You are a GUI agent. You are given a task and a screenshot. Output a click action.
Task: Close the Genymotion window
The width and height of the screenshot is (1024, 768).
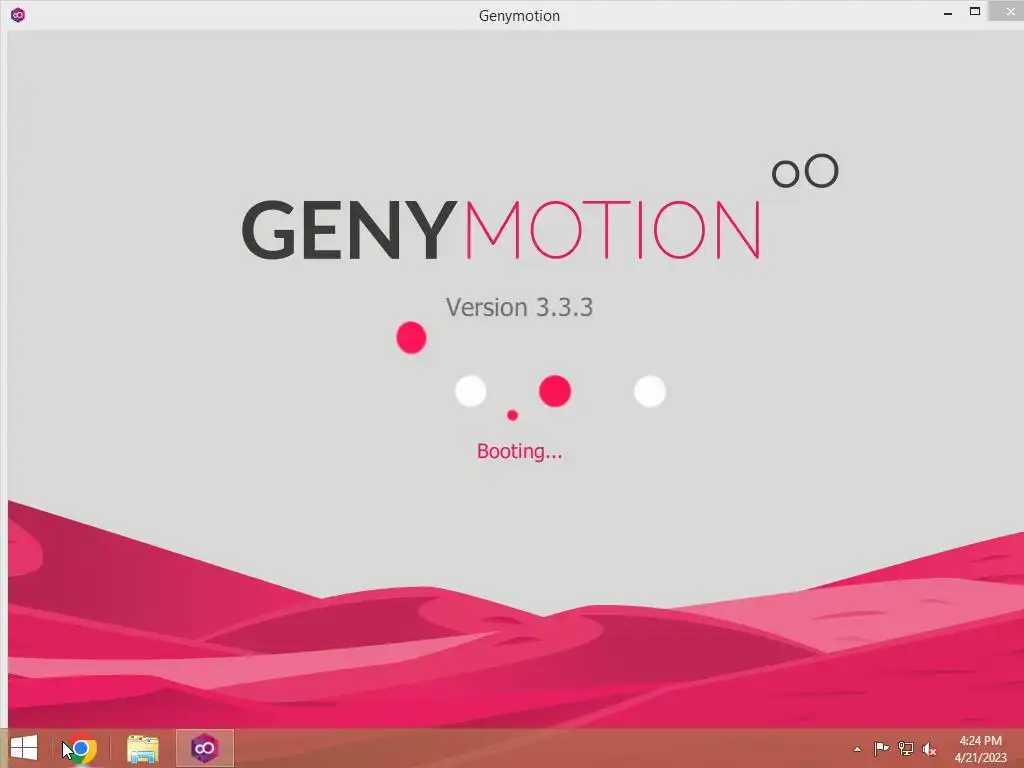pyautogui.click(x=1009, y=12)
